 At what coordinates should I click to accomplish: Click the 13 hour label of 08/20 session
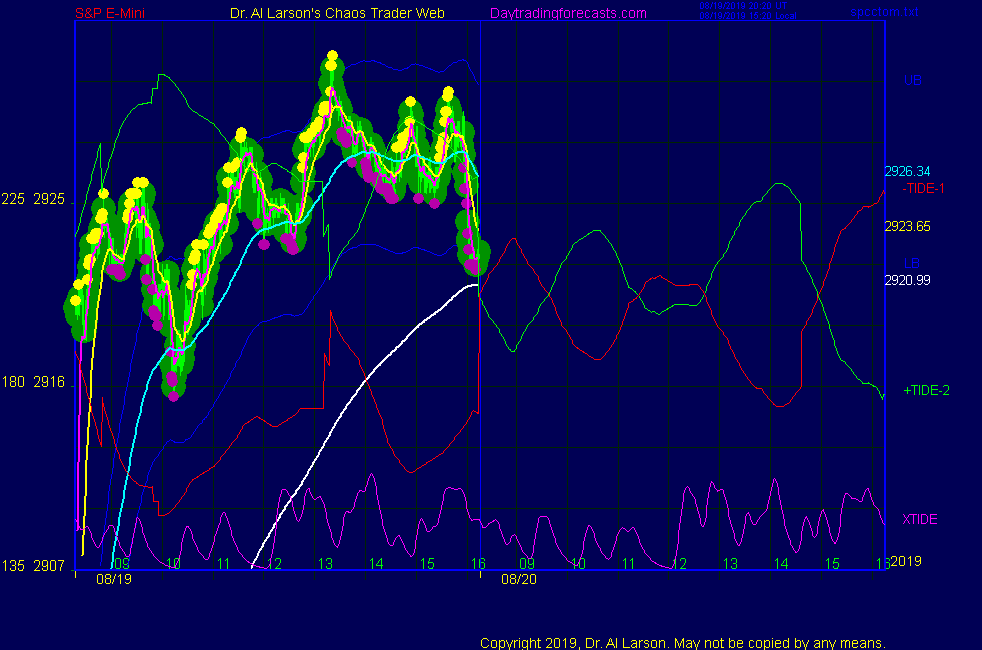pyautogui.click(x=730, y=564)
